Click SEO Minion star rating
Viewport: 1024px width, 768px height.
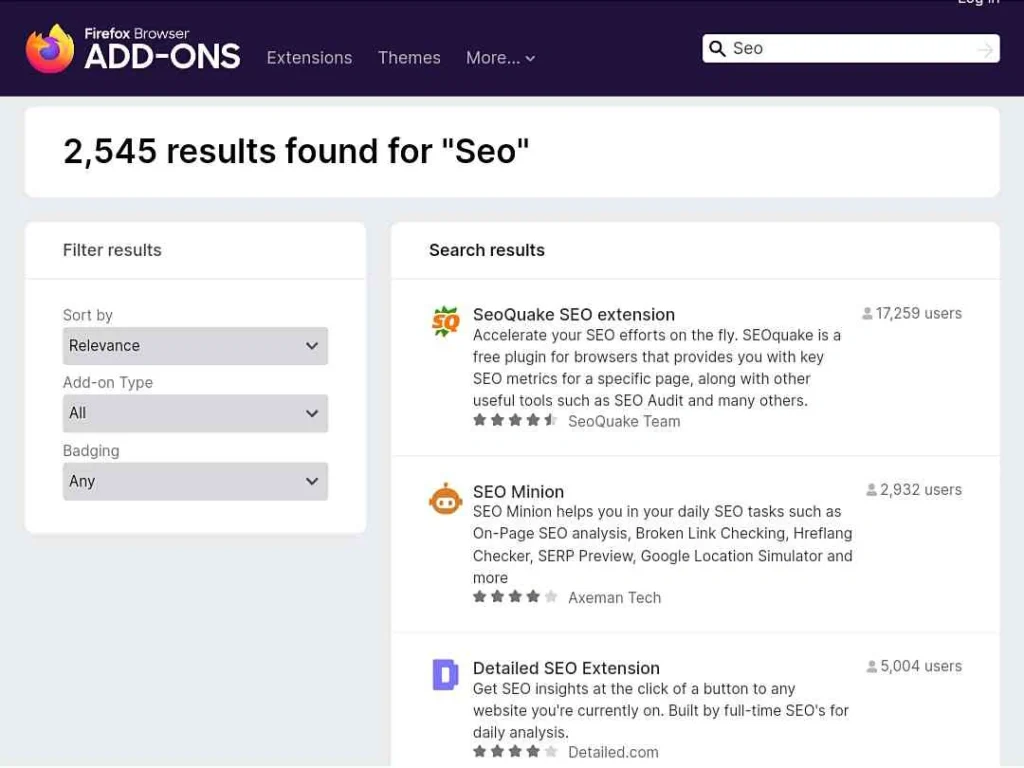coord(515,597)
